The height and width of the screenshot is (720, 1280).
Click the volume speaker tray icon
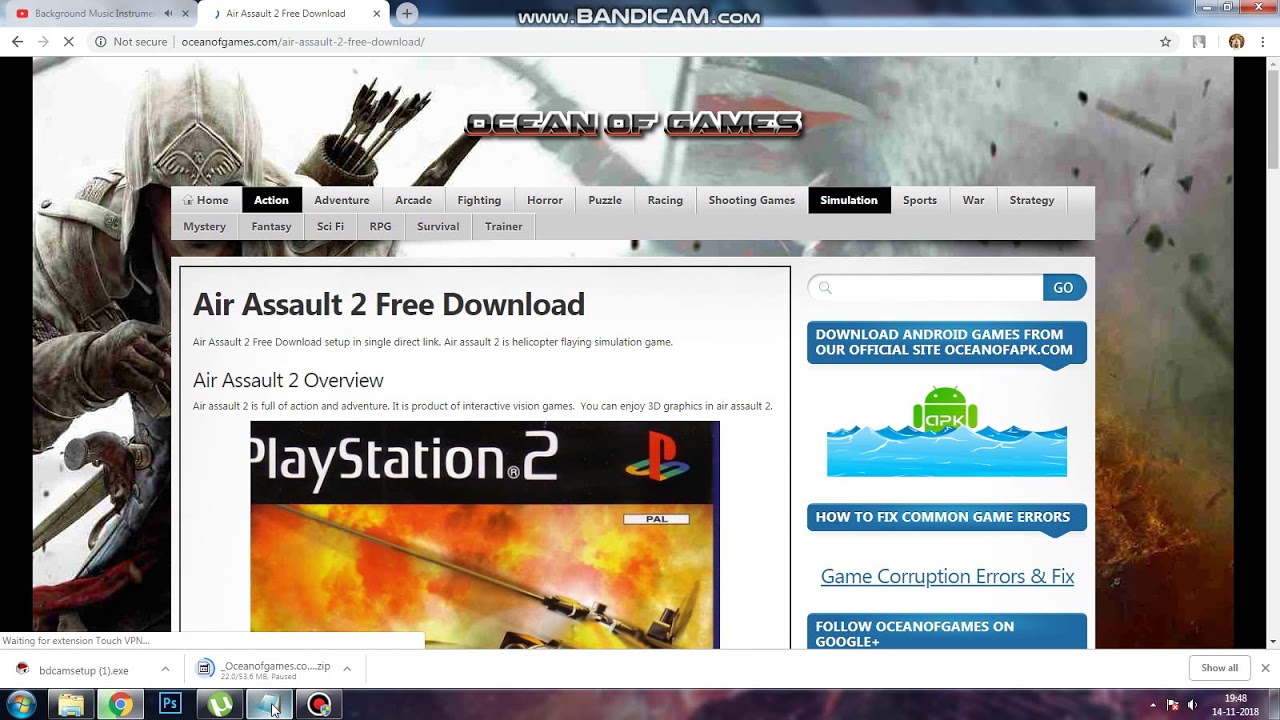point(1192,705)
